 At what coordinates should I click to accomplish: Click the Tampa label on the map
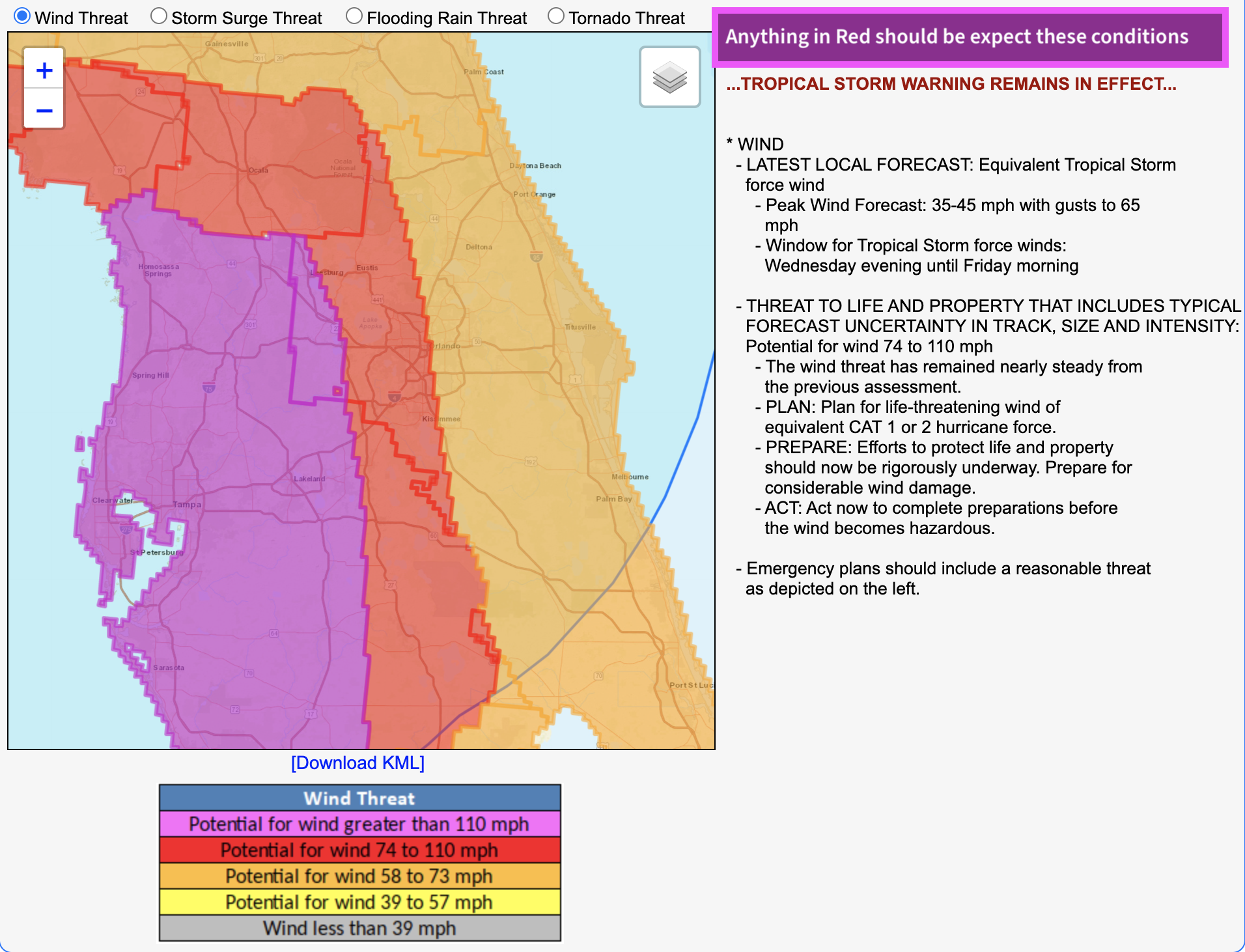pos(187,505)
